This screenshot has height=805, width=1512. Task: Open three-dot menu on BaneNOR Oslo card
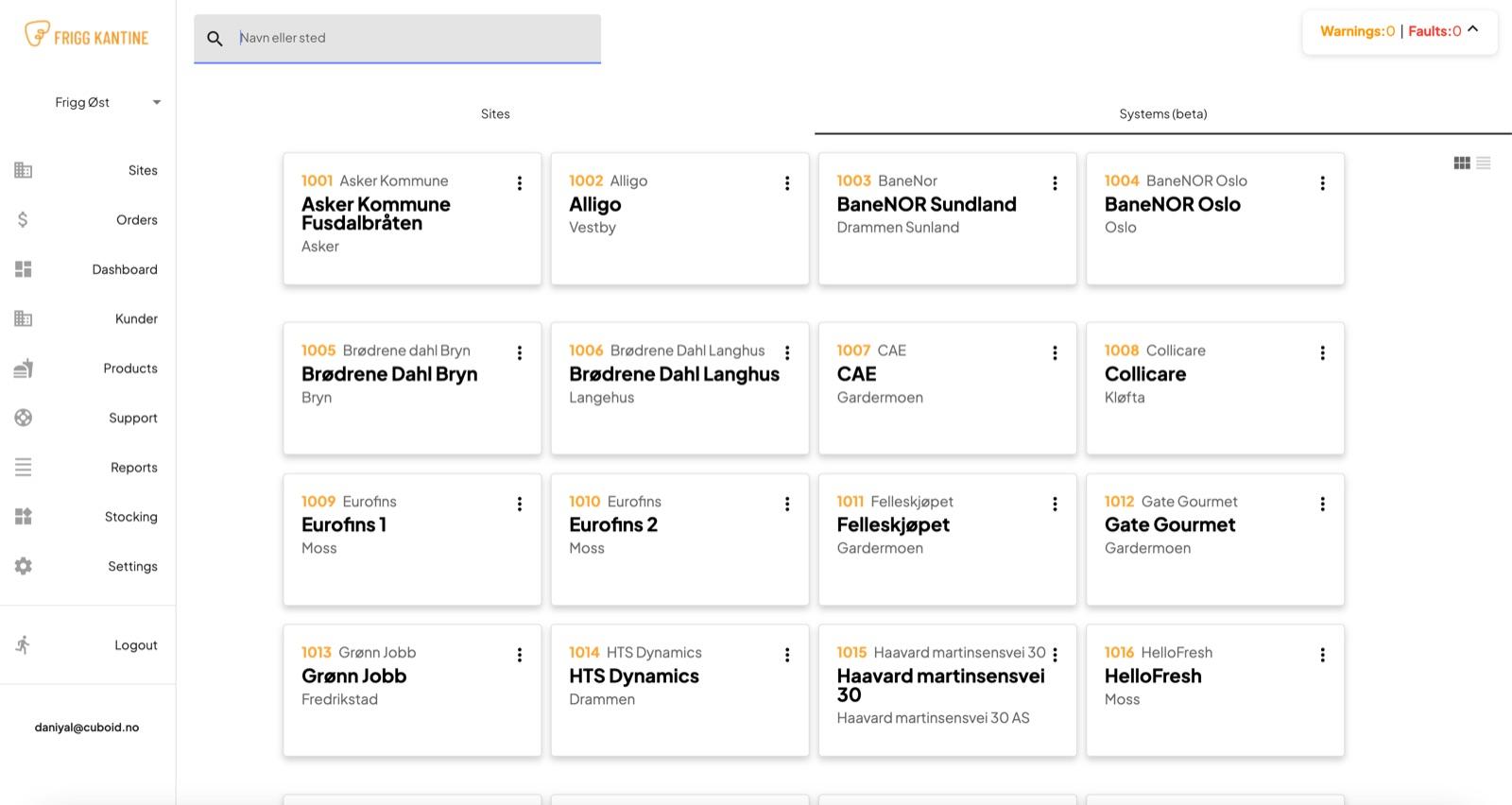tap(1323, 183)
